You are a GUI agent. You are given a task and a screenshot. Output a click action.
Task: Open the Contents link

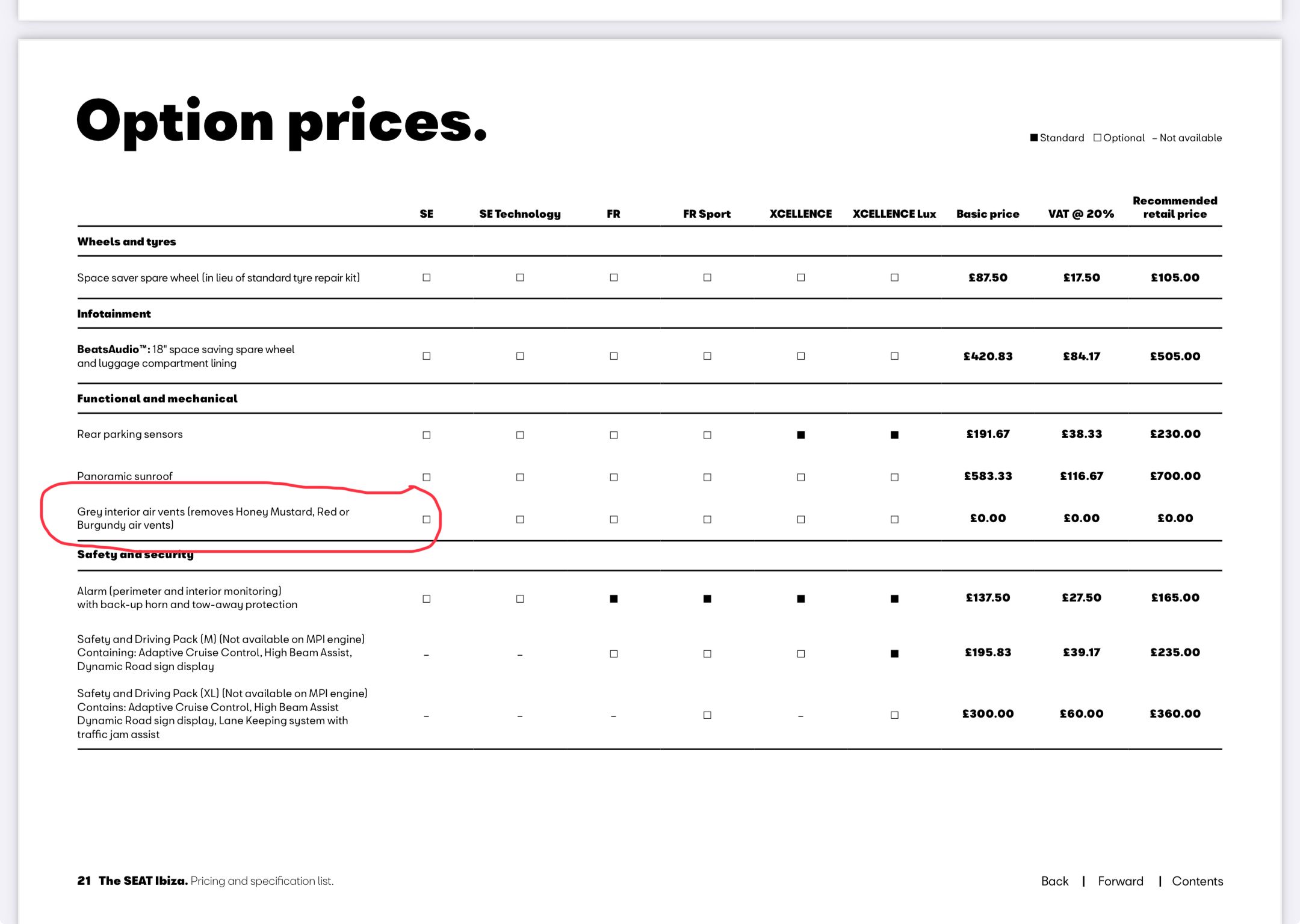pyautogui.click(x=1197, y=881)
